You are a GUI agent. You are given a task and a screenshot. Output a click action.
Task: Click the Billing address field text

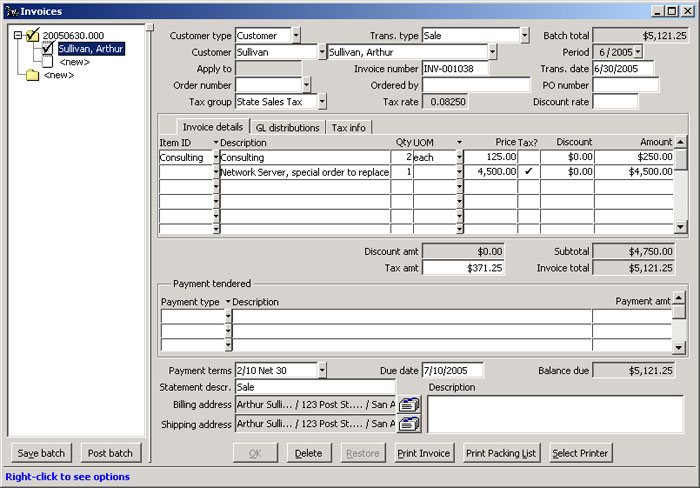(315, 405)
